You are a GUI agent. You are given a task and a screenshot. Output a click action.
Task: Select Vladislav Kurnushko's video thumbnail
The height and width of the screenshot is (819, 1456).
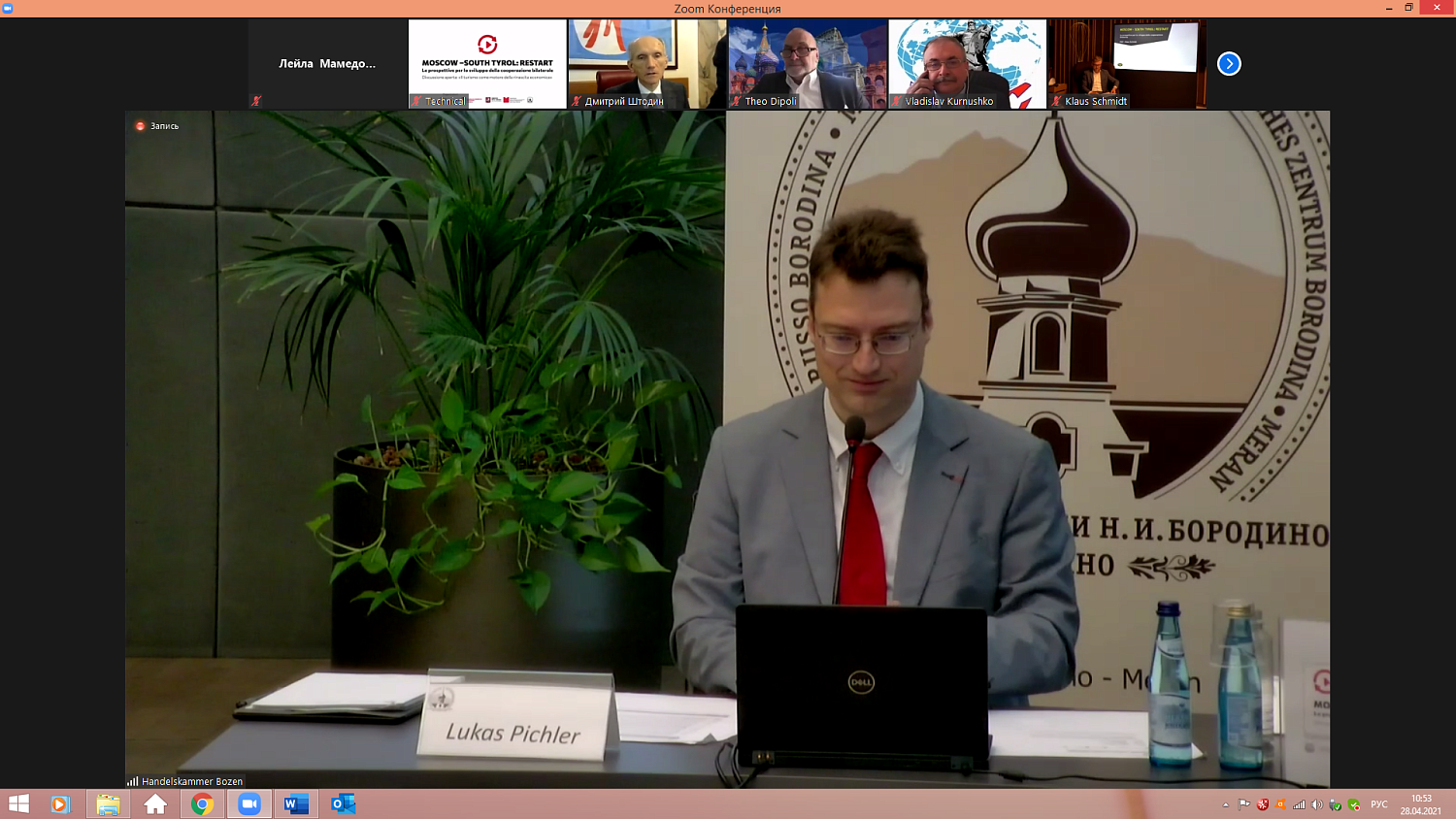coord(968,64)
